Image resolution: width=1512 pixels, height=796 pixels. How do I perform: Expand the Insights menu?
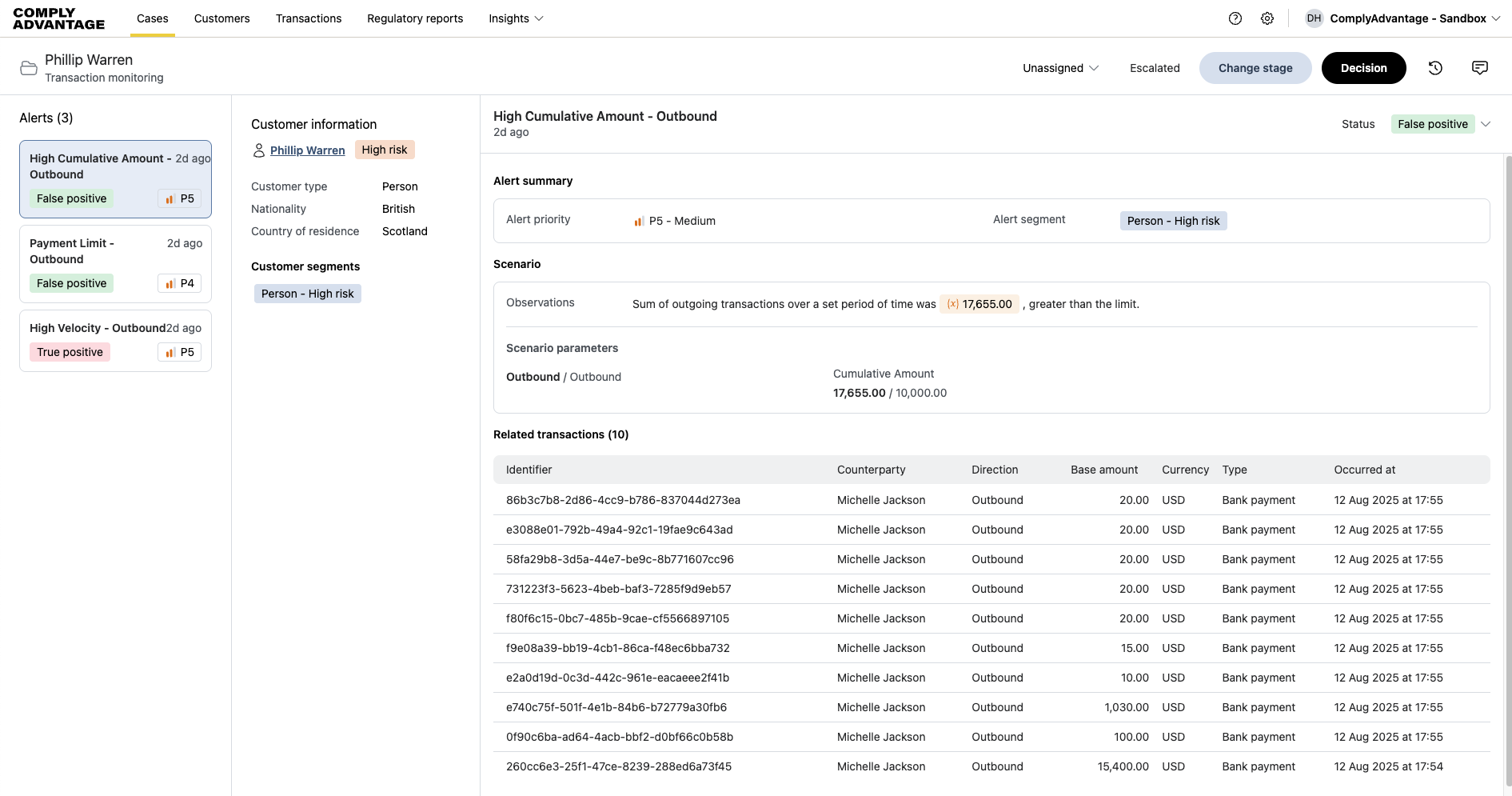(516, 18)
